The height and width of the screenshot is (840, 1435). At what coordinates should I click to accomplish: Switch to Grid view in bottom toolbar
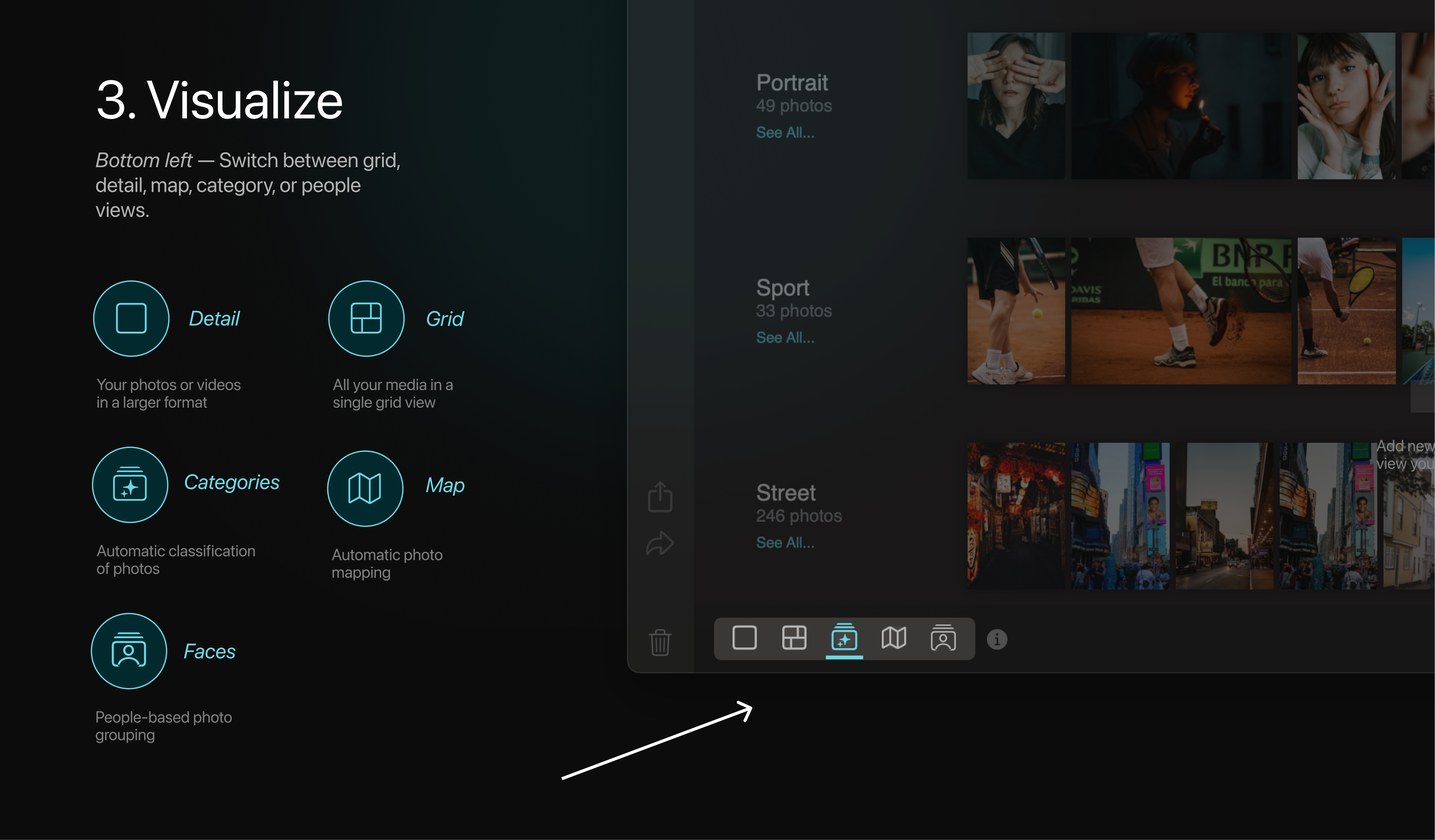click(794, 638)
